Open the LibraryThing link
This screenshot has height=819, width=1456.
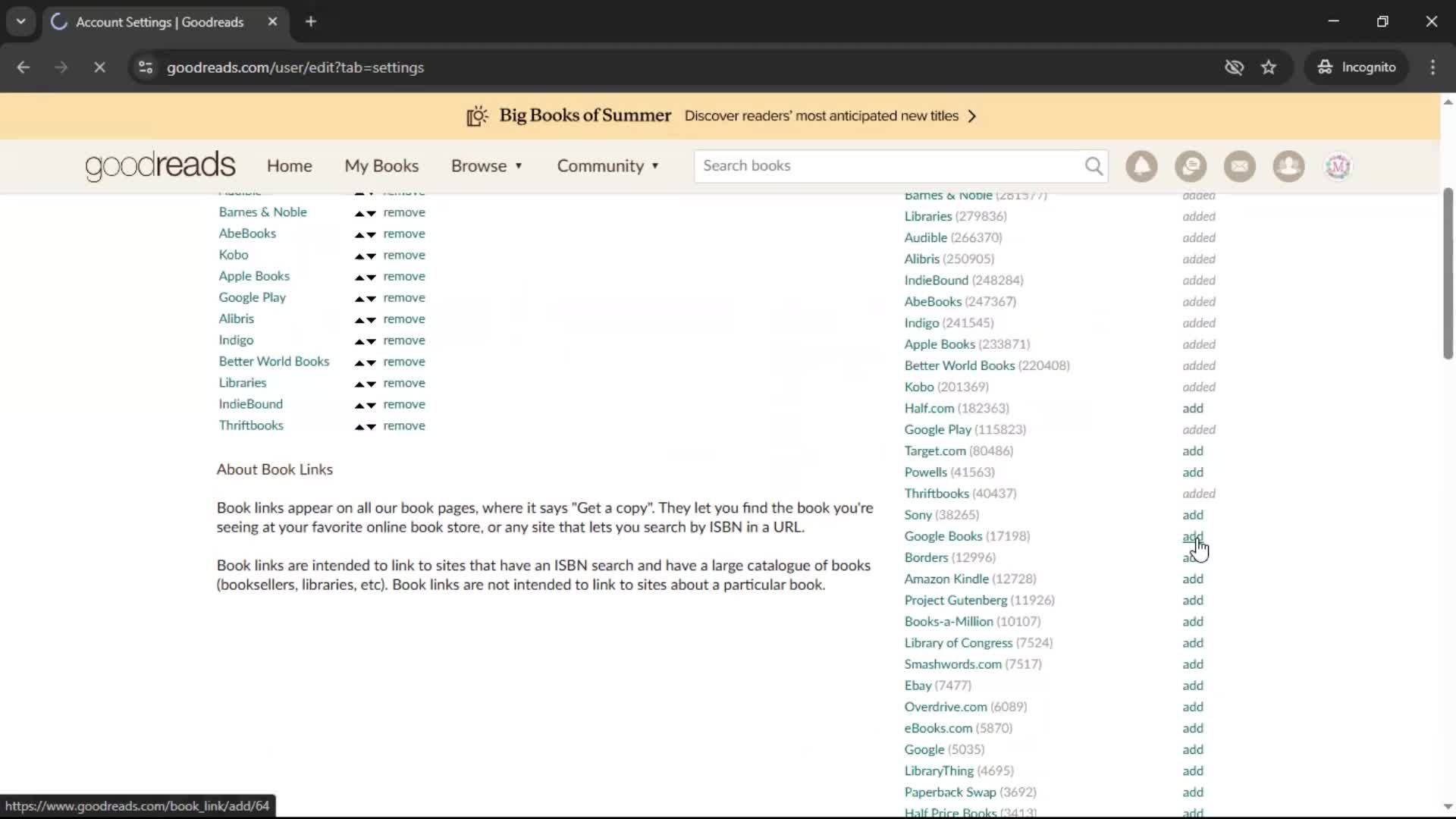[939, 771]
